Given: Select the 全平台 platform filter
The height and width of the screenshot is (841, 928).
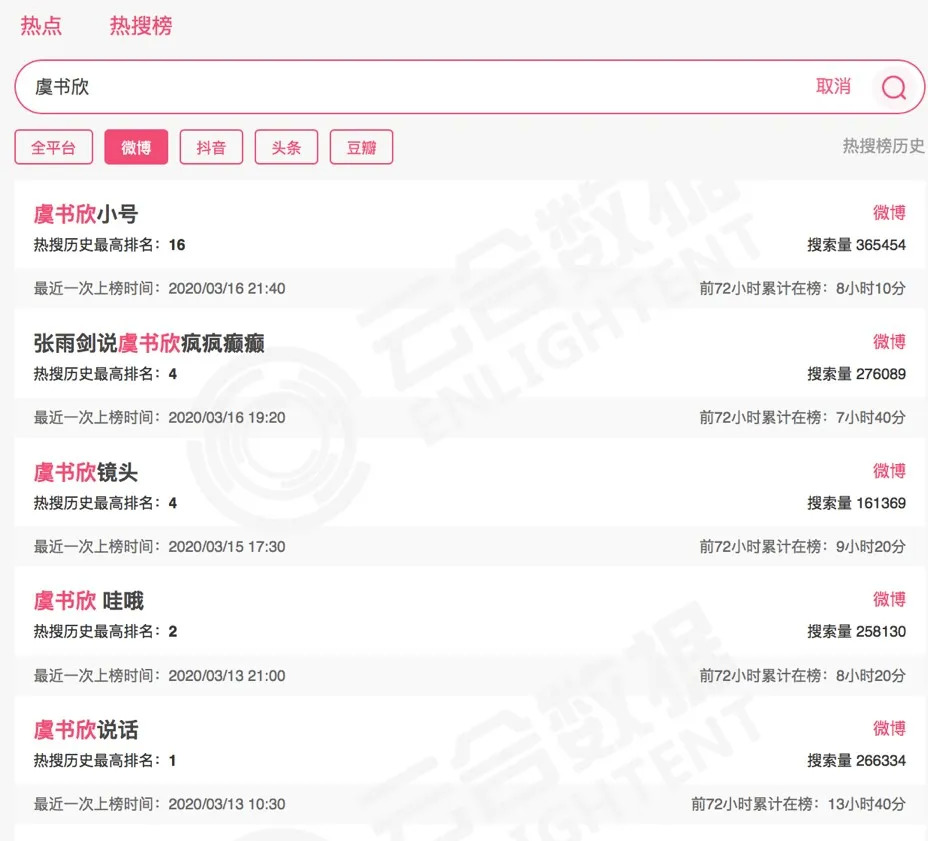Looking at the screenshot, I should pos(54,147).
